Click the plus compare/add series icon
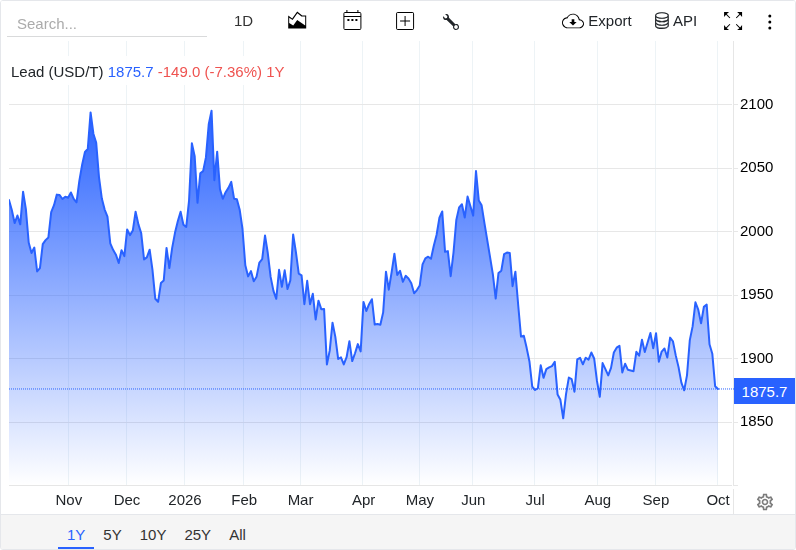This screenshot has width=796, height=550. 405,21
